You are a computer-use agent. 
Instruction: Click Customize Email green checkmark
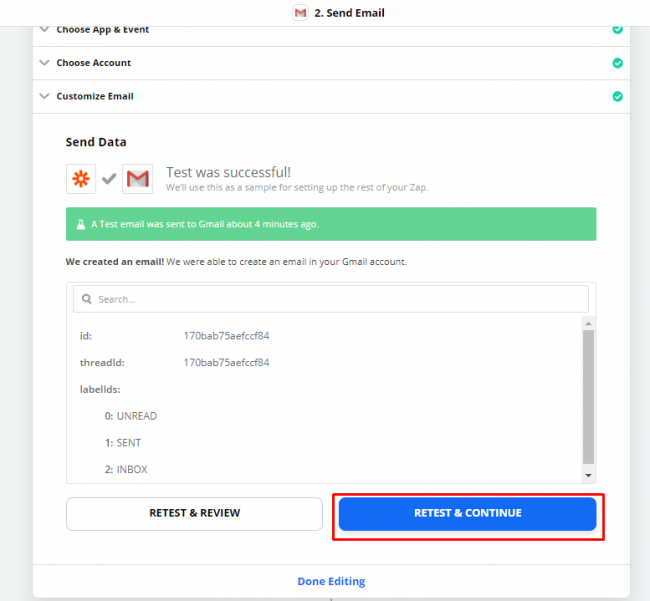click(x=617, y=97)
